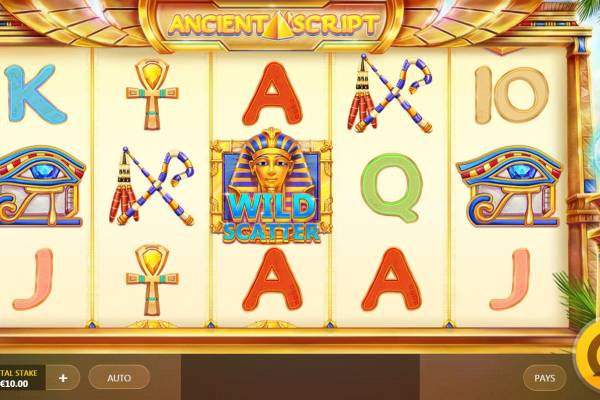The image size is (600, 400).
Task: Select the top ankh symbol on second reel
Action: point(152,94)
